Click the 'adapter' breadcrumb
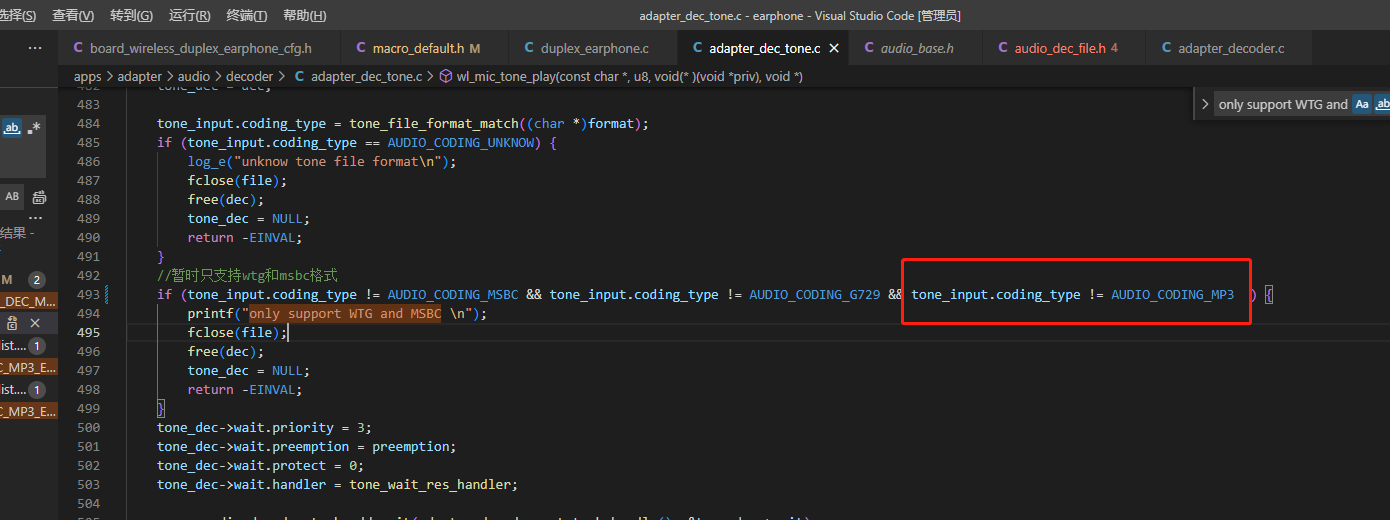The height and width of the screenshot is (520, 1390). click(x=139, y=76)
